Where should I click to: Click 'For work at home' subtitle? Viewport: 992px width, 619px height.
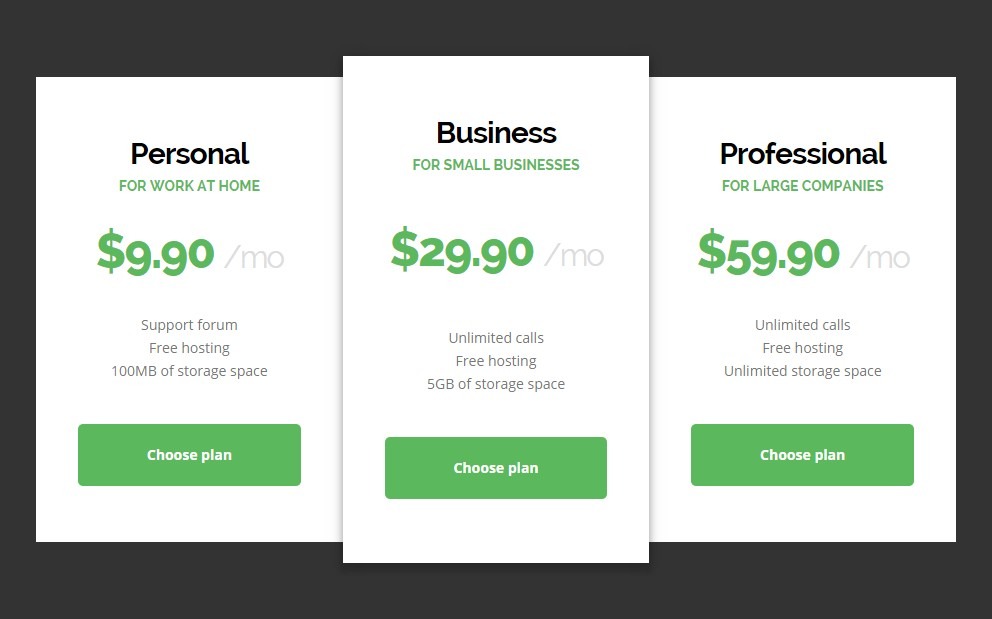click(189, 186)
